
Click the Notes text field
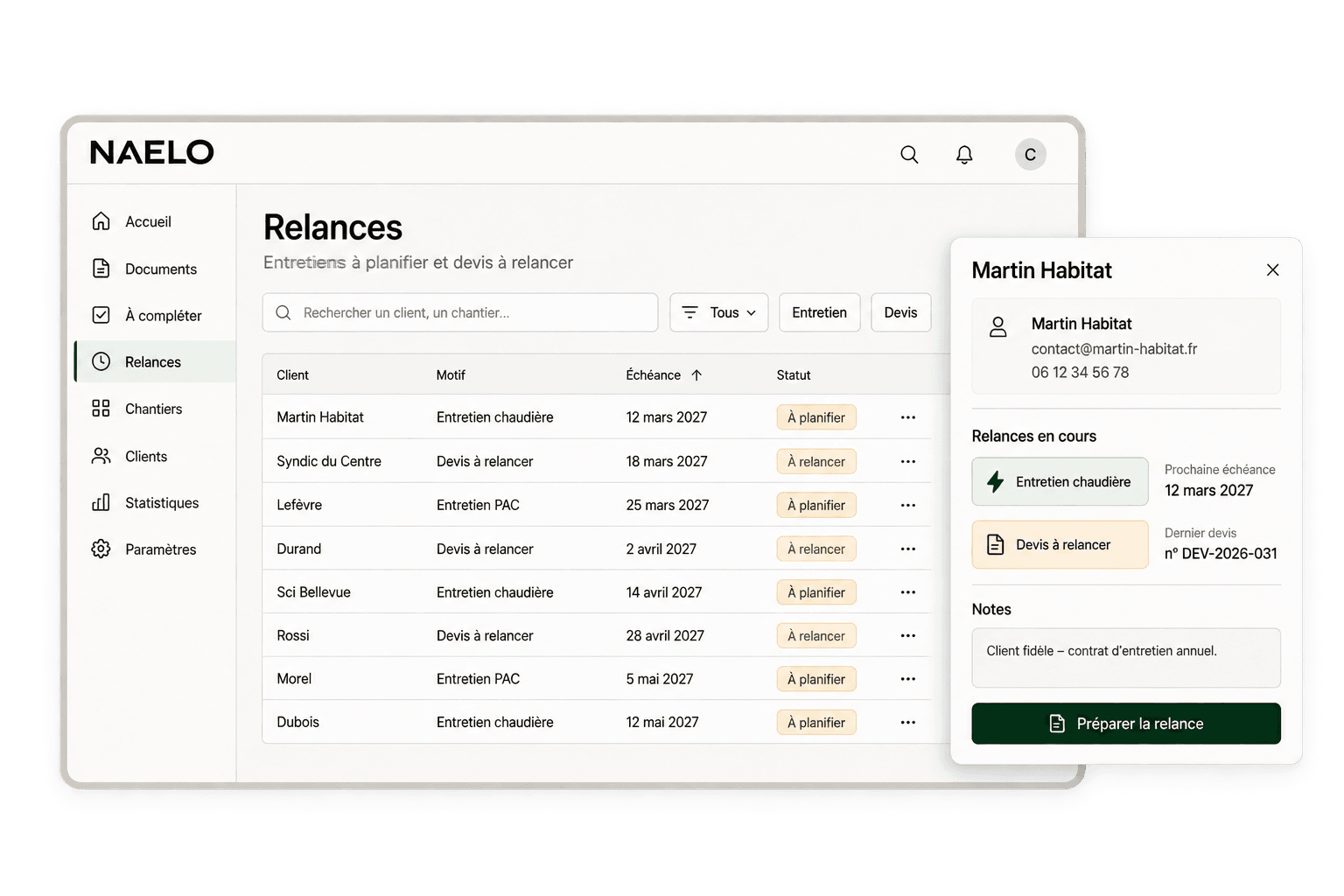(1126, 658)
